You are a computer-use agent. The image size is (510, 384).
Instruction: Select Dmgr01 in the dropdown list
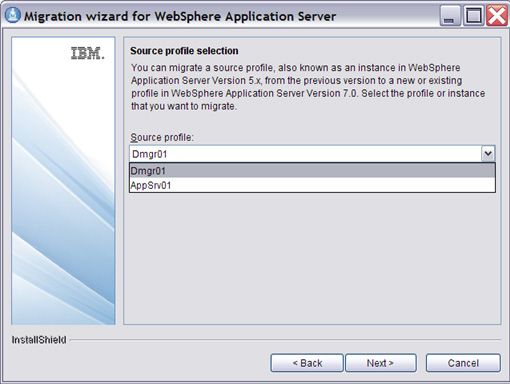point(312,171)
